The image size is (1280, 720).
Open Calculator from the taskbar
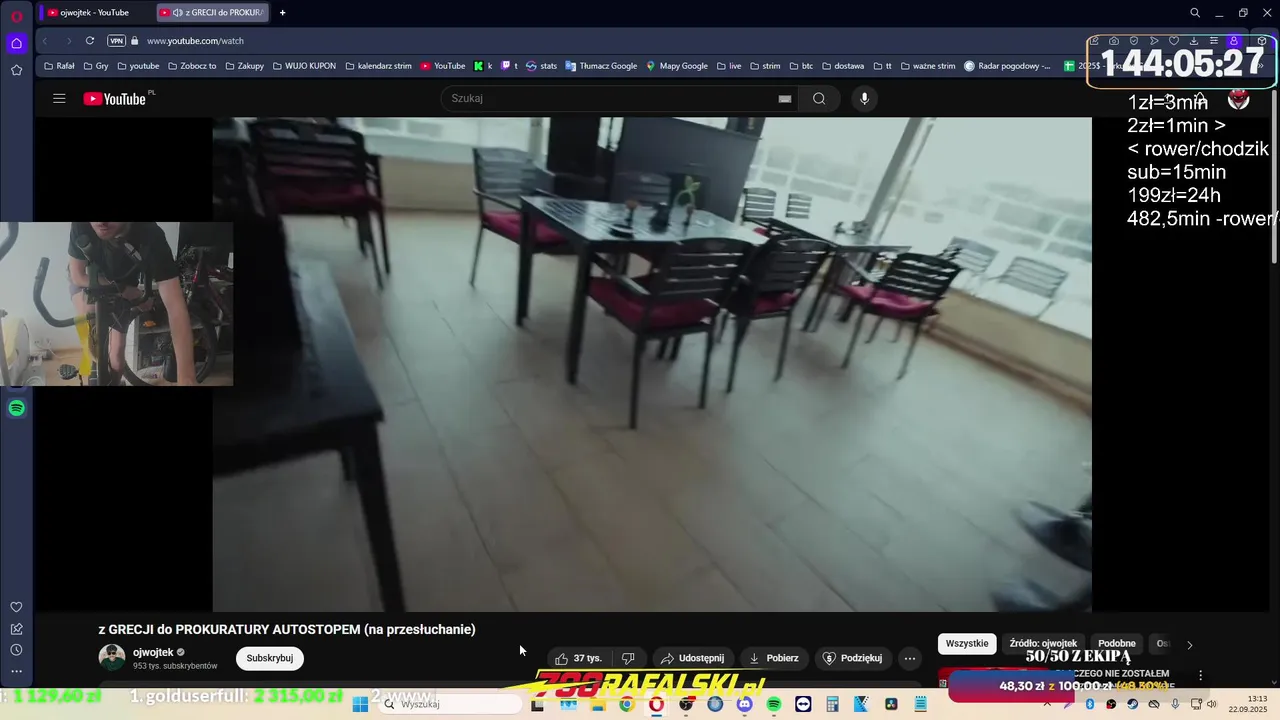click(x=832, y=704)
